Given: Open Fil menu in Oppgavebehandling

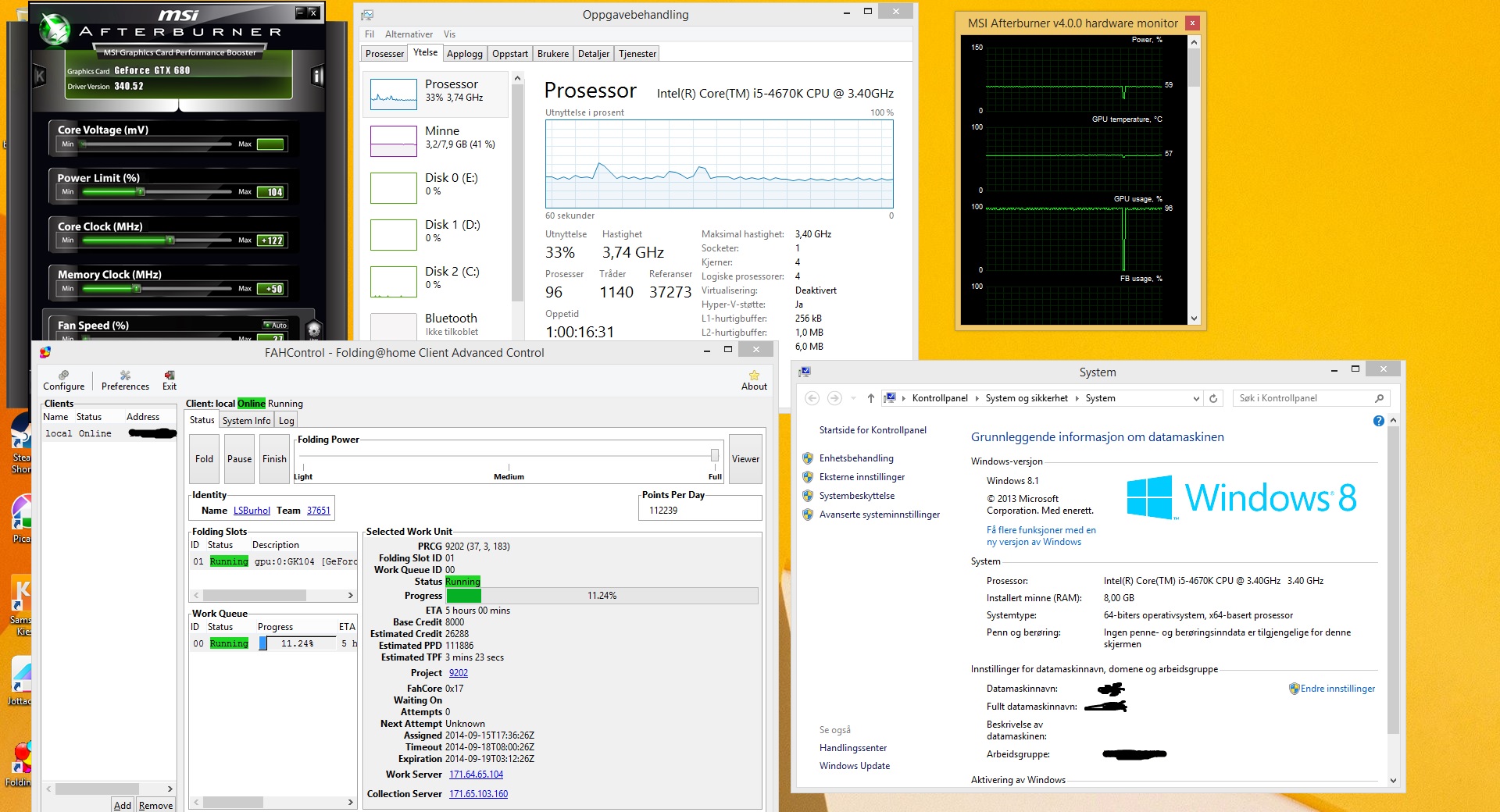Looking at the screenshot, I should pyautogui.click(x=370, y=34).
